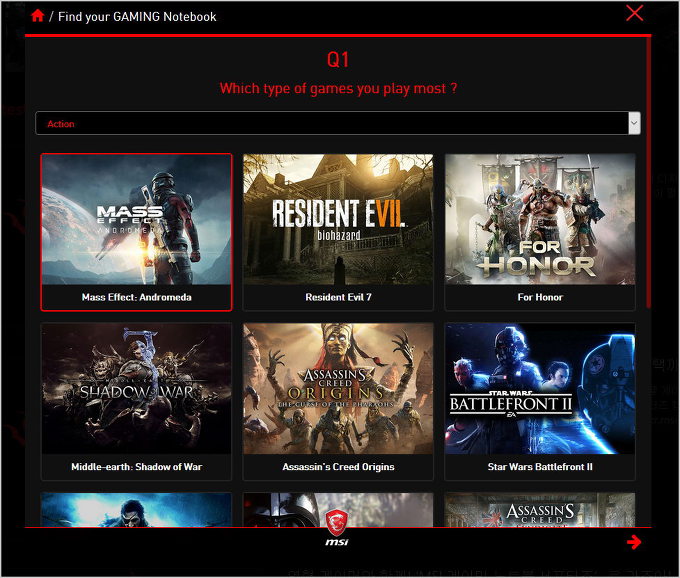Click the For Honor title text
The image size is (680, 578).
pos(540,297)
